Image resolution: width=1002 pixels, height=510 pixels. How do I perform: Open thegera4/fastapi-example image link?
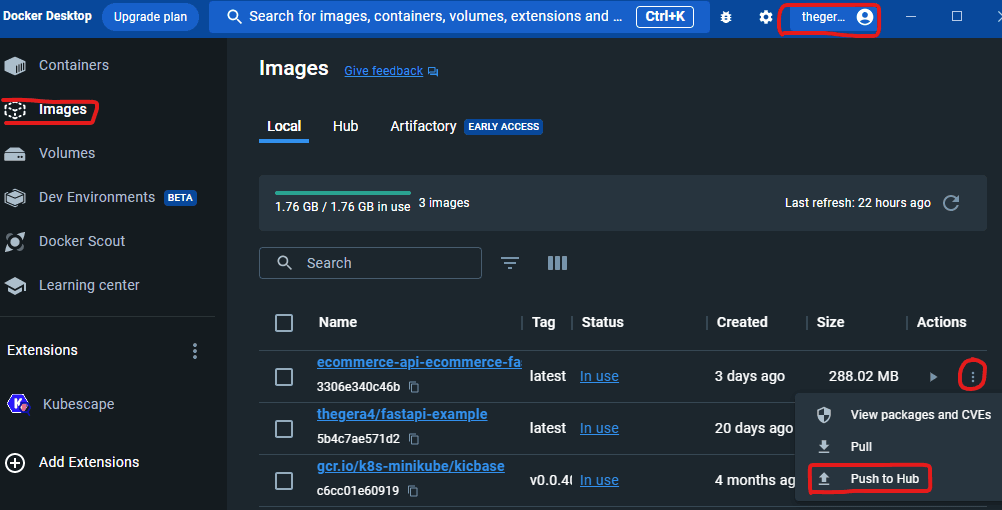click(402, 414)
